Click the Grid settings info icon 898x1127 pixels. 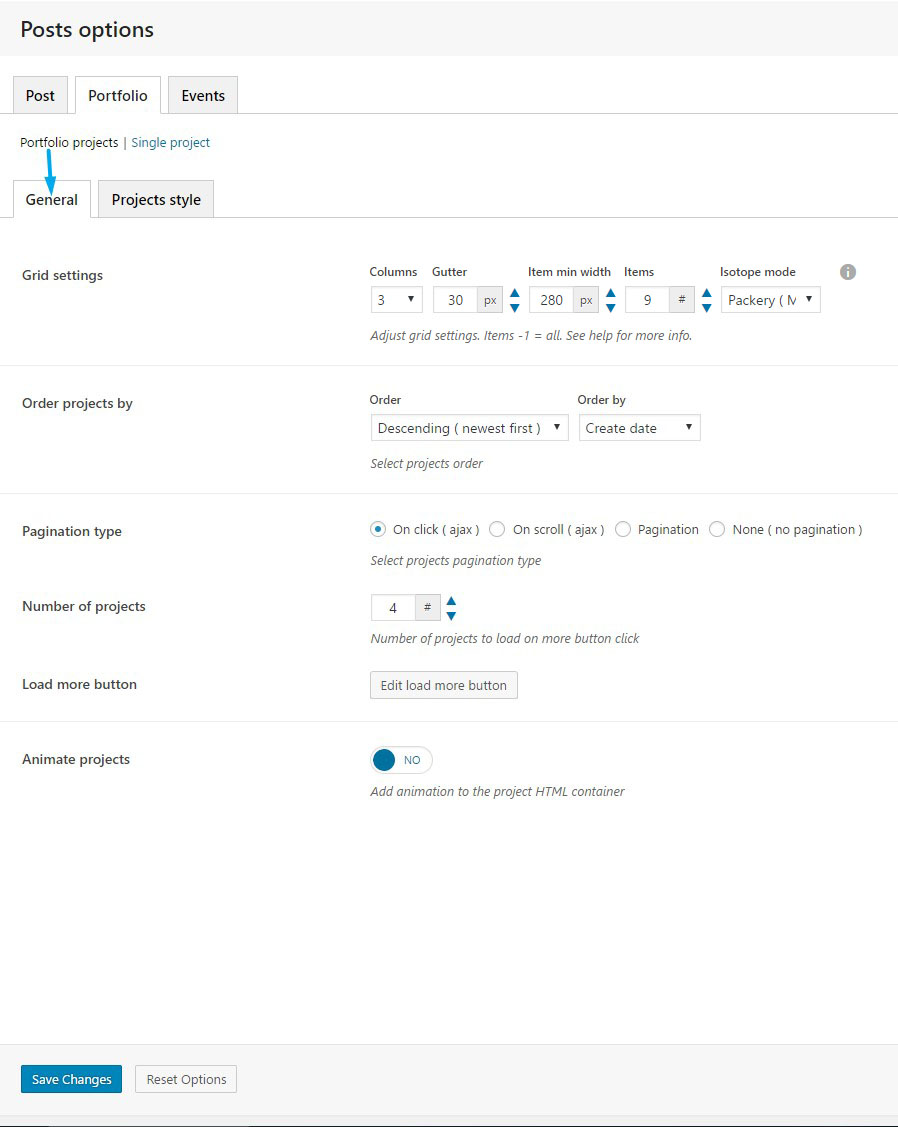[x=848, y=272]
